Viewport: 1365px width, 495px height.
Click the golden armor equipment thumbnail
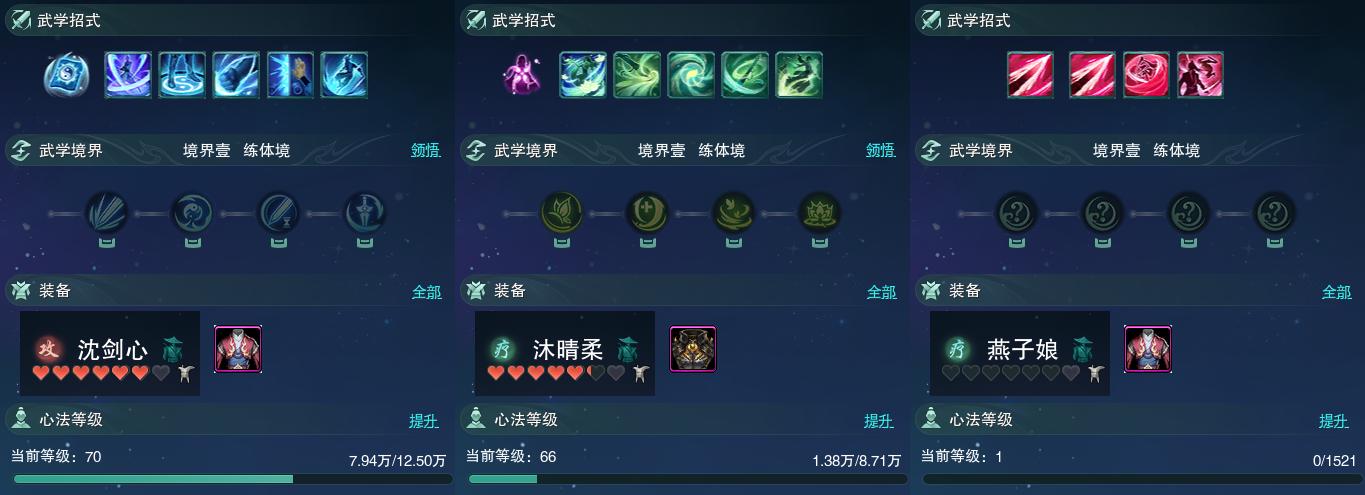[x=693, y=349]
